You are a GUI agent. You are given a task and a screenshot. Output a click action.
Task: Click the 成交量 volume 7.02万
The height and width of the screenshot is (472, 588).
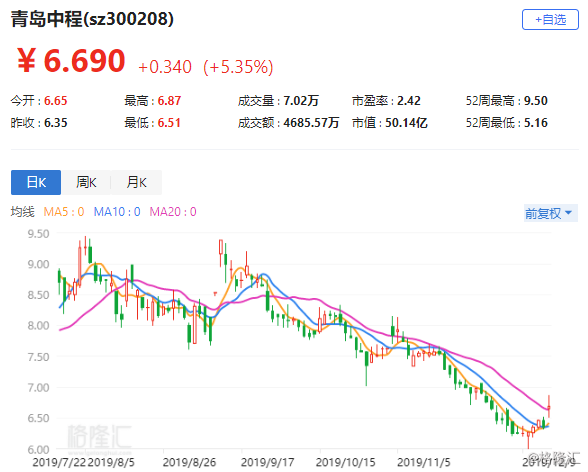click(x=301, y=100)
